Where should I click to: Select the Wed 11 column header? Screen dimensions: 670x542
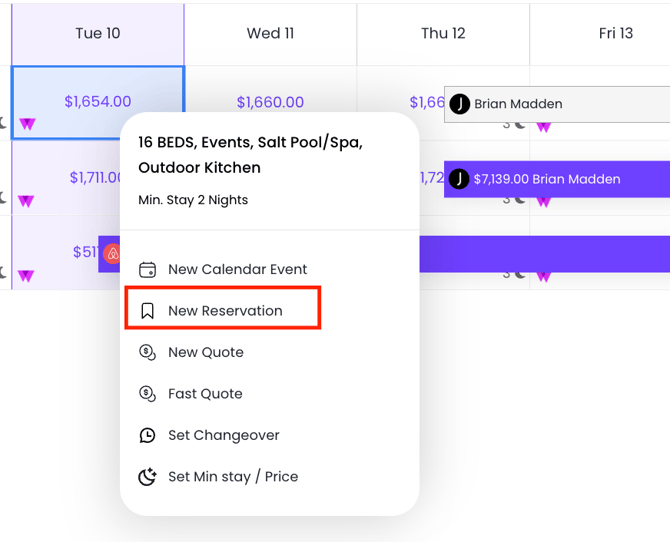coord(270,33)
